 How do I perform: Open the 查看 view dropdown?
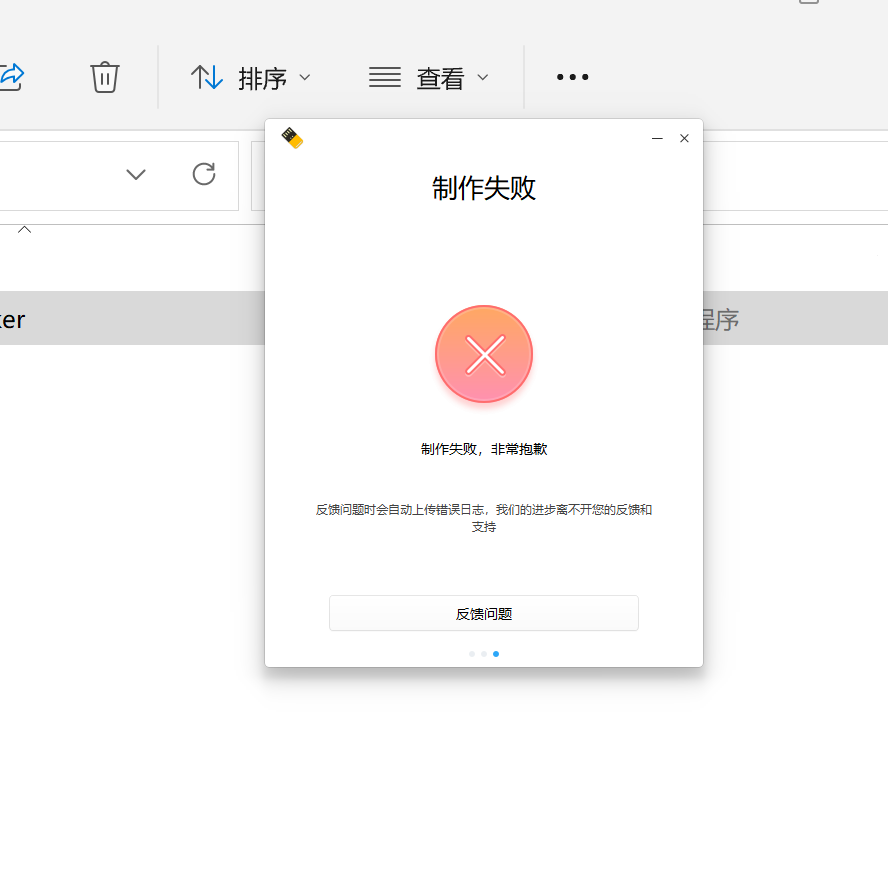[x=428, y=78]
